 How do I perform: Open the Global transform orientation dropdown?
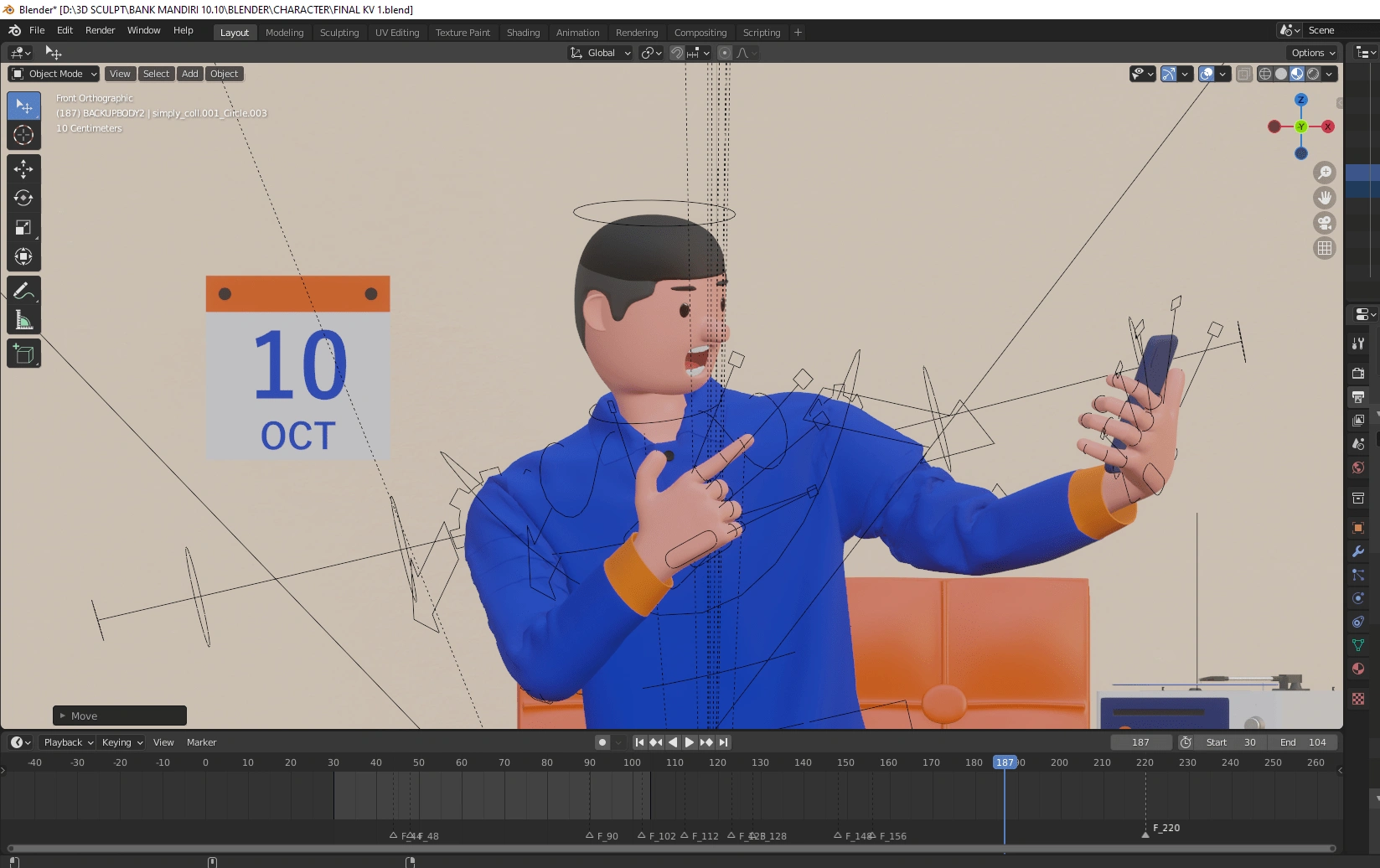click(x=601, y=53)
